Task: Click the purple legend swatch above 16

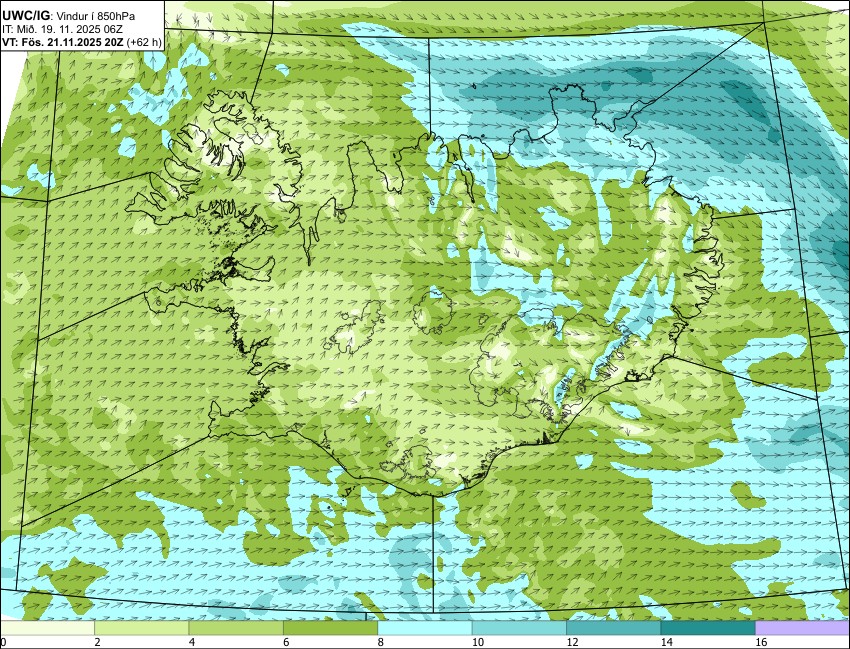Action: pyautogui.click(x=802, y=628)
